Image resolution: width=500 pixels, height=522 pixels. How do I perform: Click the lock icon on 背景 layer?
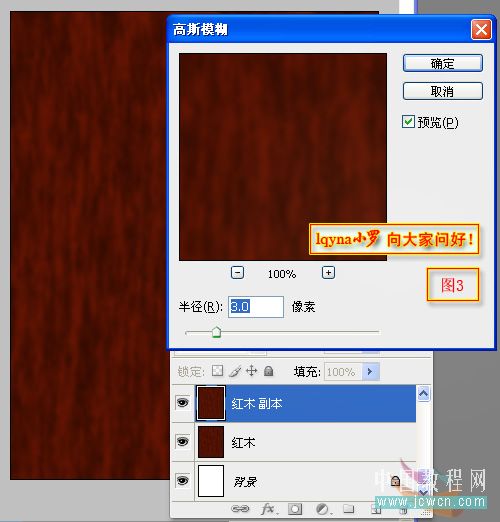point(395,481)
